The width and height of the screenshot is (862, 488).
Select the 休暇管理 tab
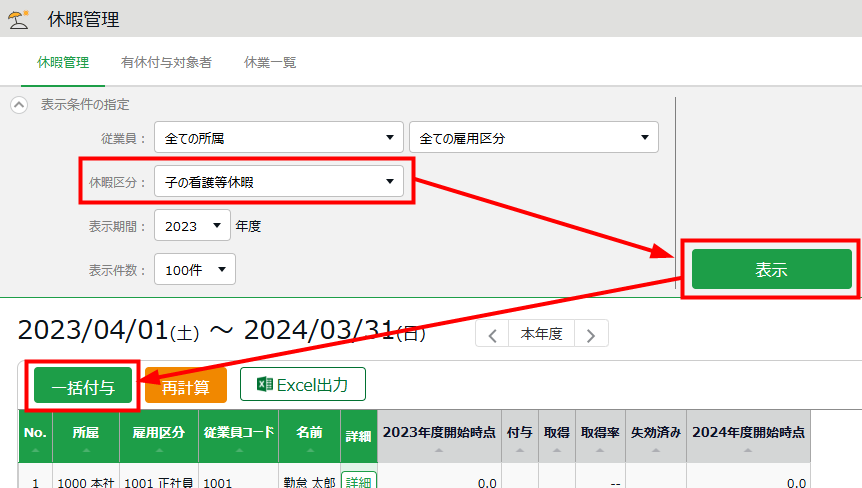[x=63, y=62]
